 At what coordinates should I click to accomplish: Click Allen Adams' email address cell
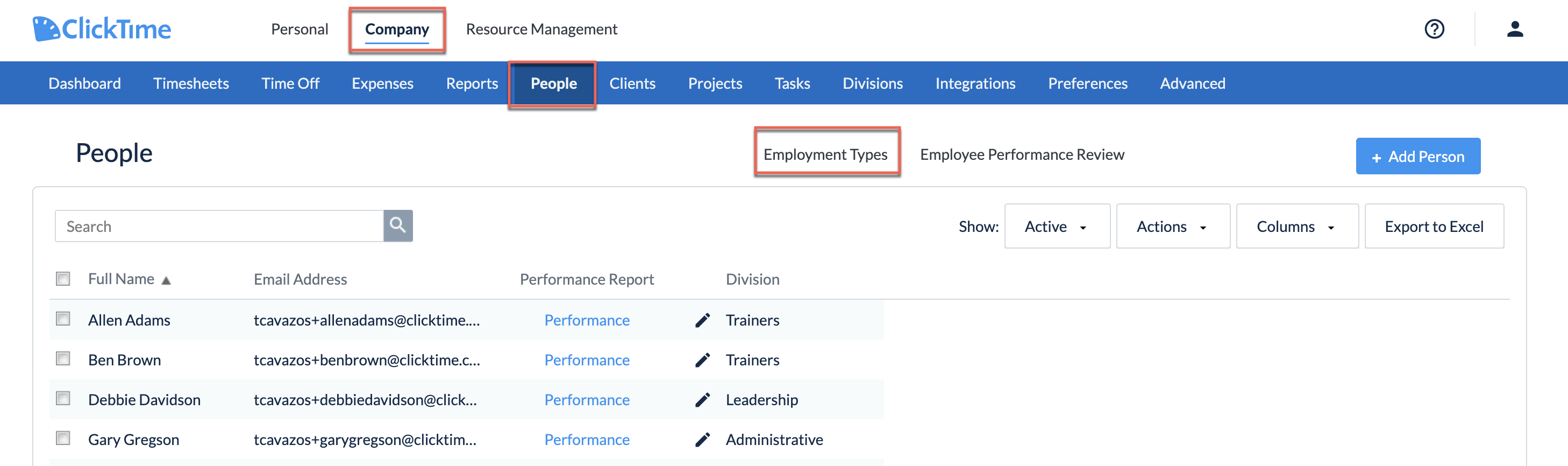point(367,320)
